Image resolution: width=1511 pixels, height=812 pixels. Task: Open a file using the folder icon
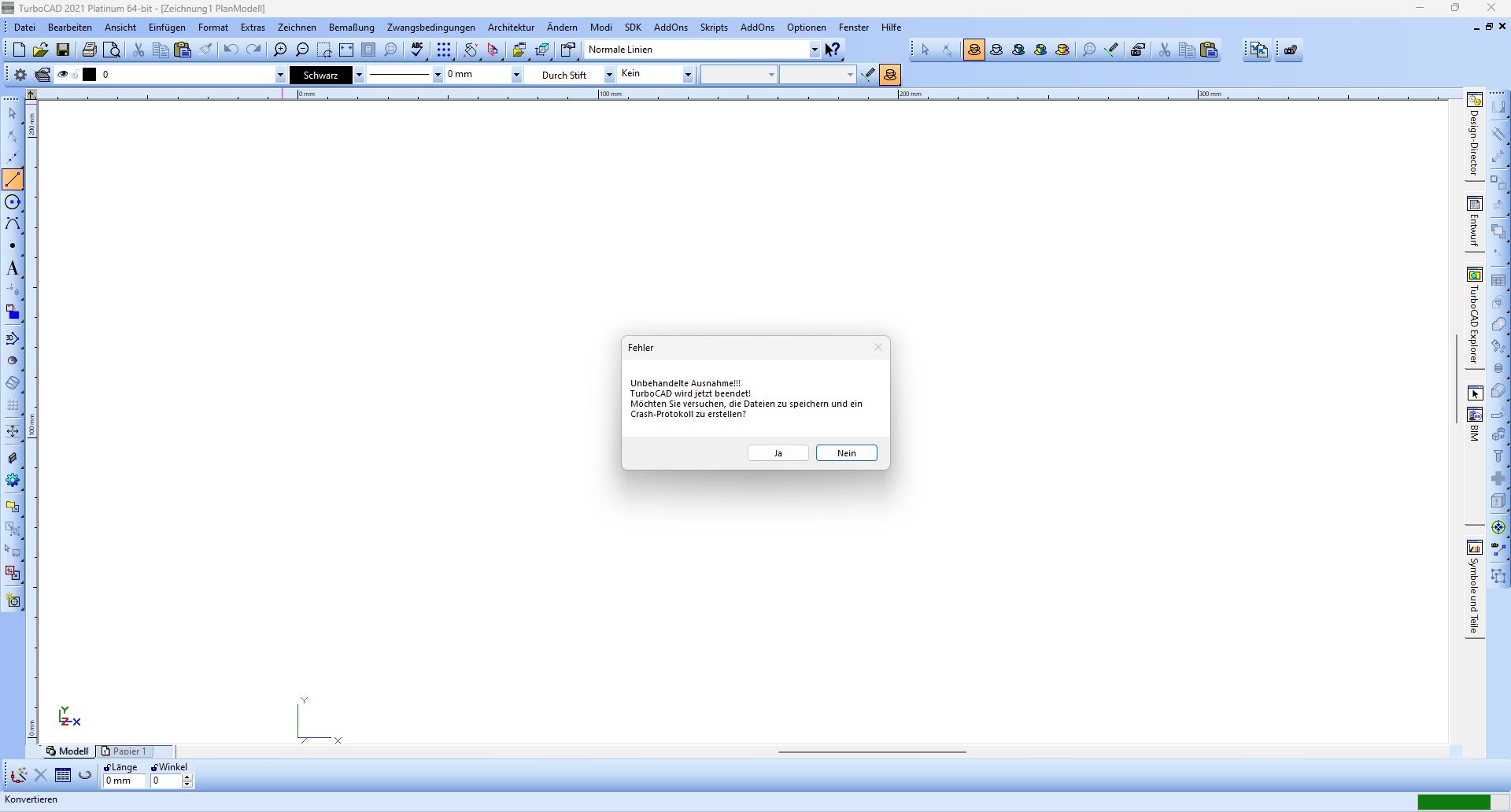40,50
